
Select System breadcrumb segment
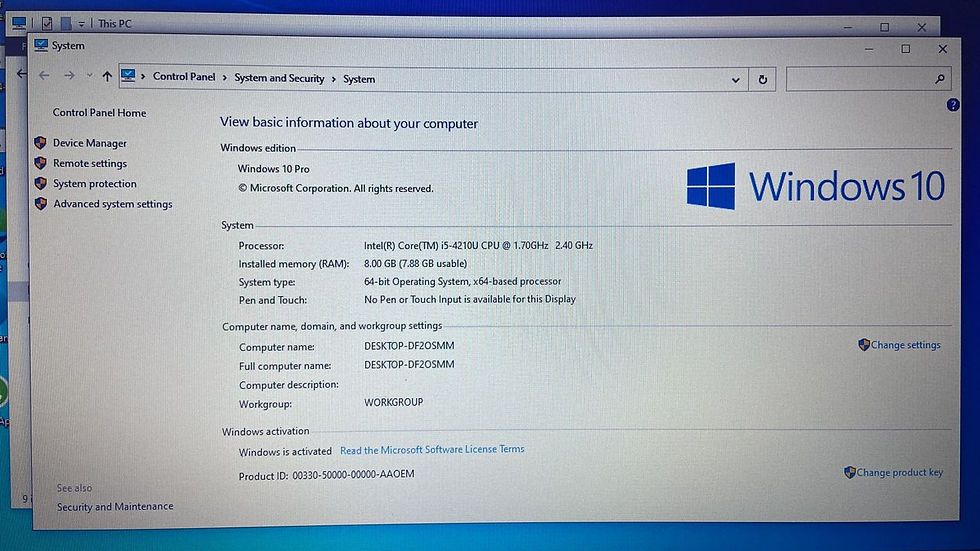pyautogui.click(x=359, y=79)
